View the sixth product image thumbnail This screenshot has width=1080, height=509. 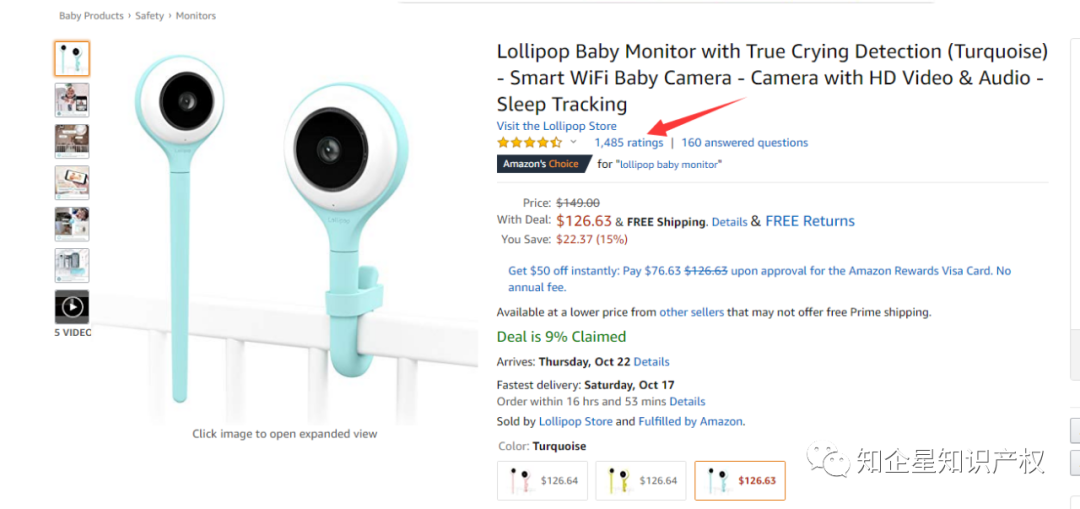[x=71, y=265]
